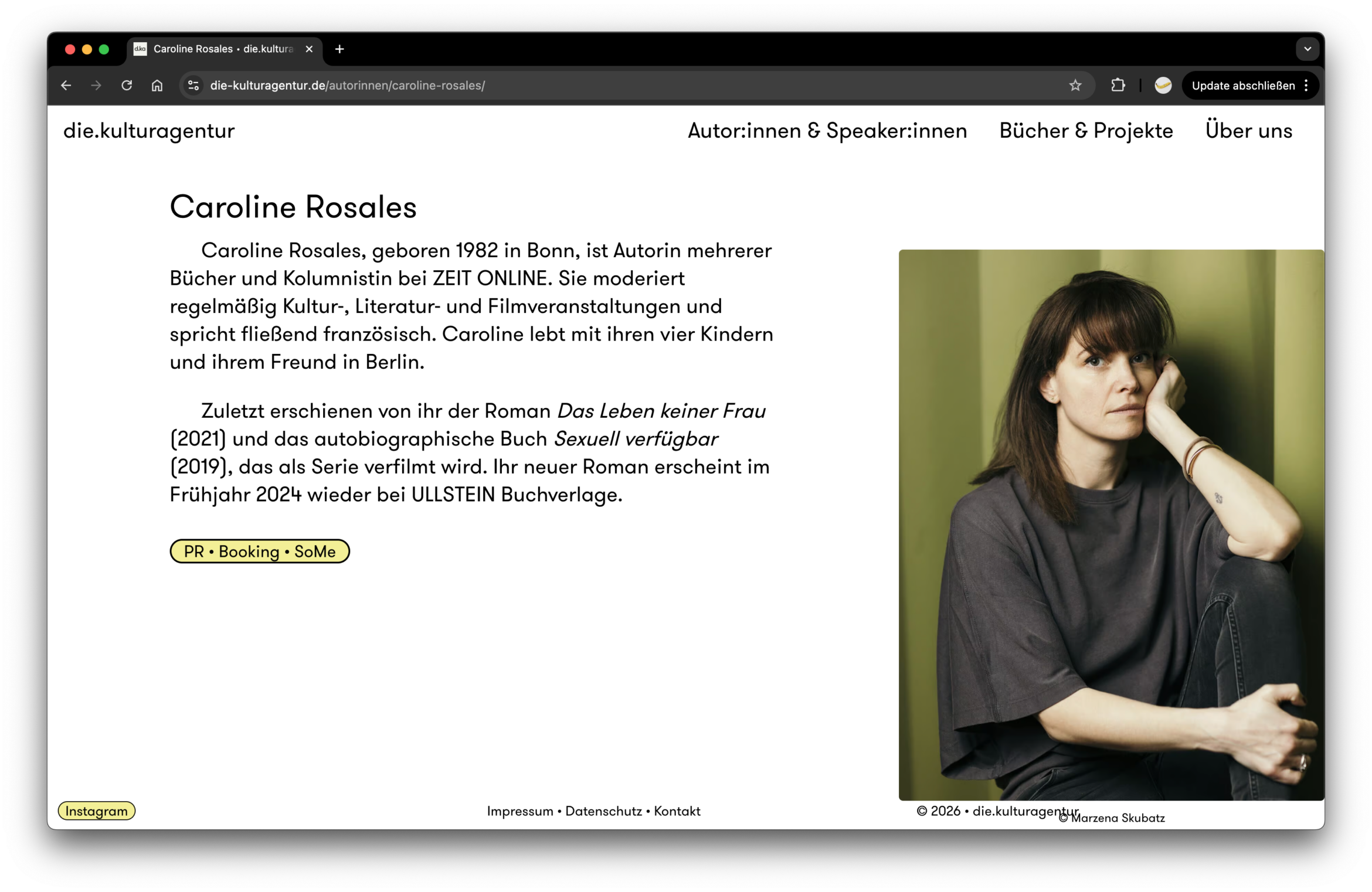Open the tab search chevron
Viewport: 1372px width, 892px height.
[x=1307, y=49]
